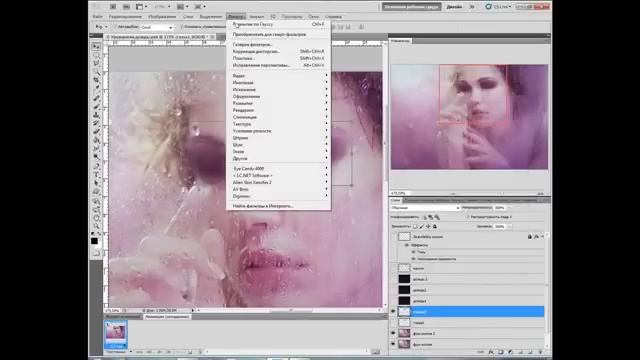640x360 pixels.
Task: Switch to the 'Дизайн' workspace
Action: 454,7
